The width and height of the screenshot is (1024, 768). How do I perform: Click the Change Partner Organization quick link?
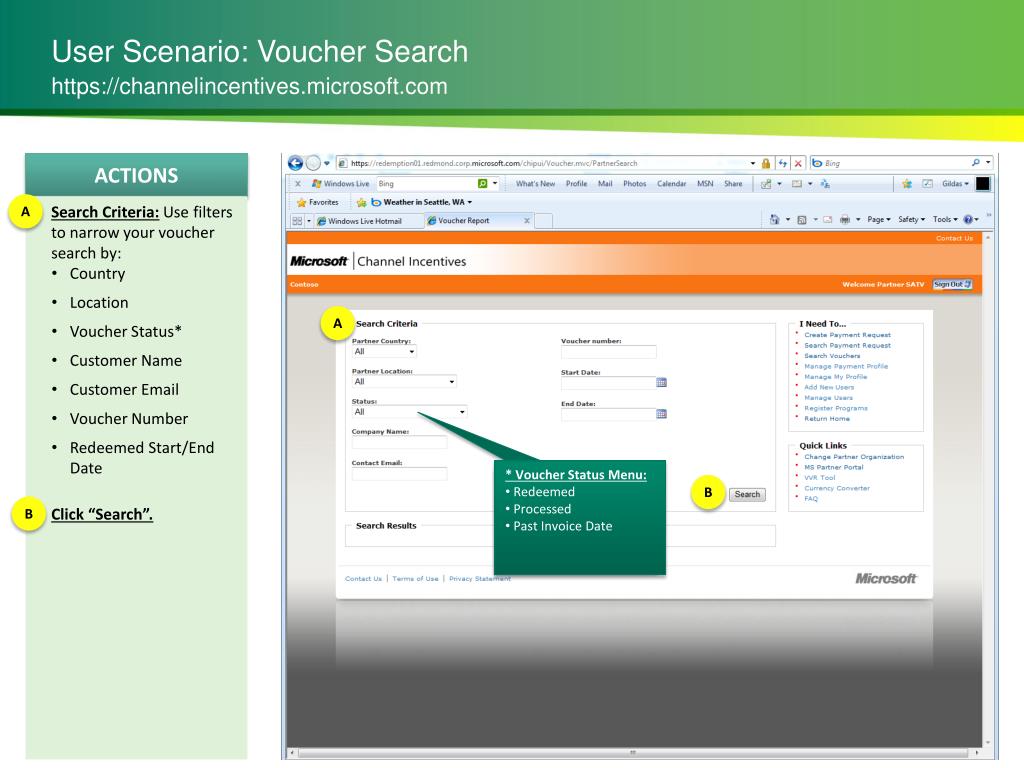point(854,457)
